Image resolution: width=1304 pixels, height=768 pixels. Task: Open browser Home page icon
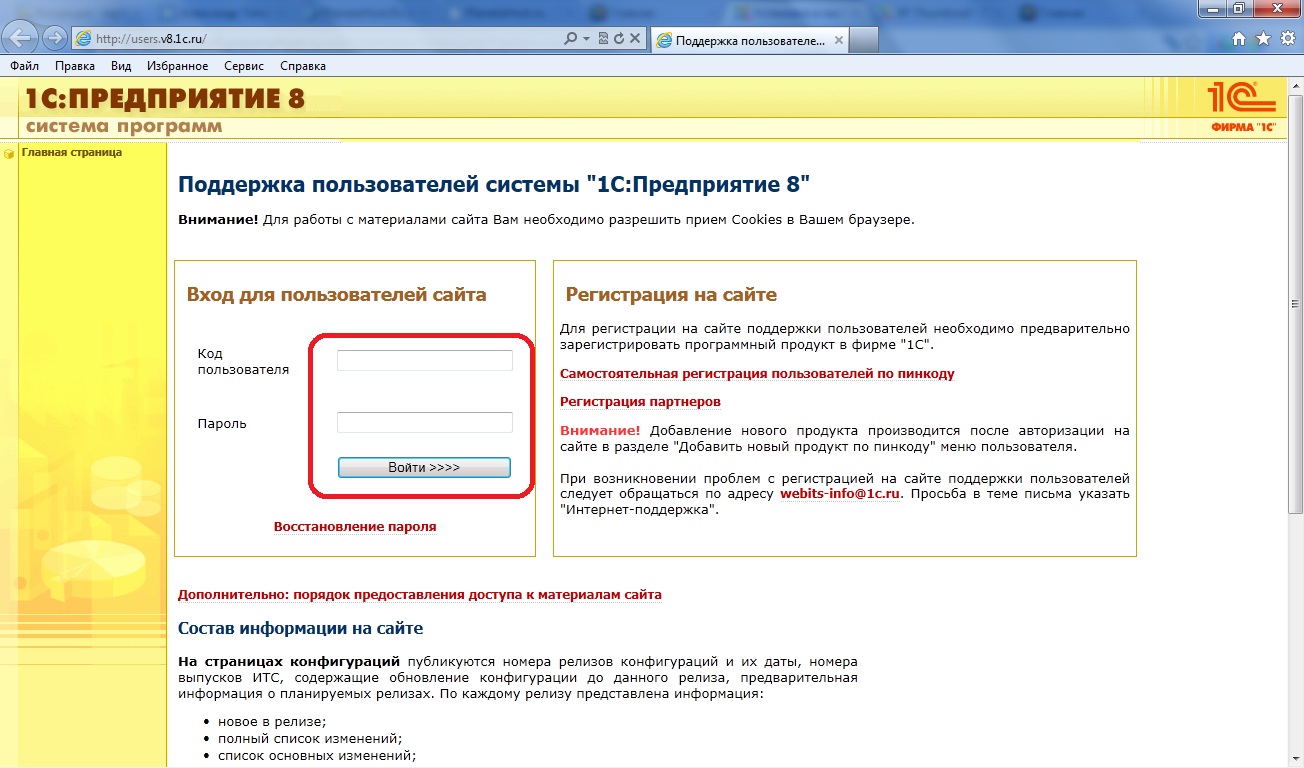coord(1239,39)
